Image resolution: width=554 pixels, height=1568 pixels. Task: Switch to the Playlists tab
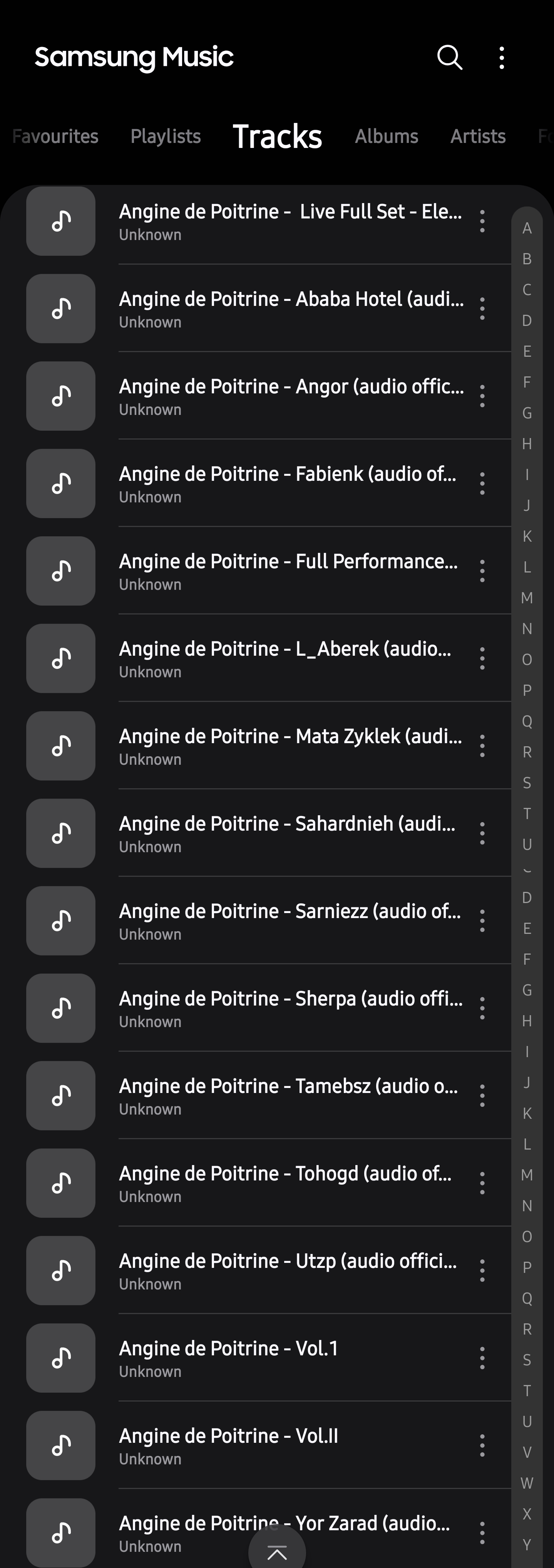tap(166, 136)
